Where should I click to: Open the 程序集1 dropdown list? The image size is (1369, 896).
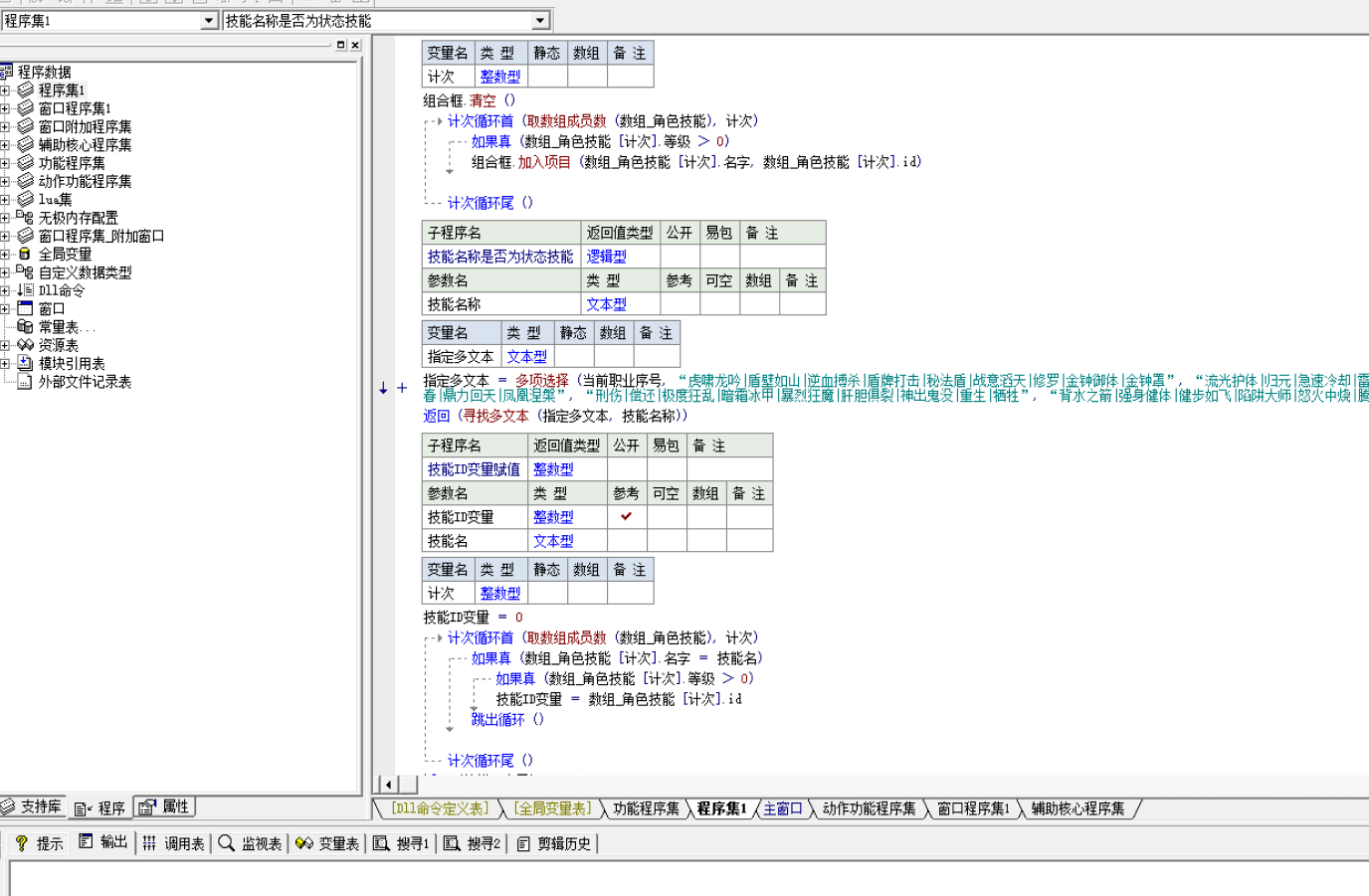pos(209,21)
